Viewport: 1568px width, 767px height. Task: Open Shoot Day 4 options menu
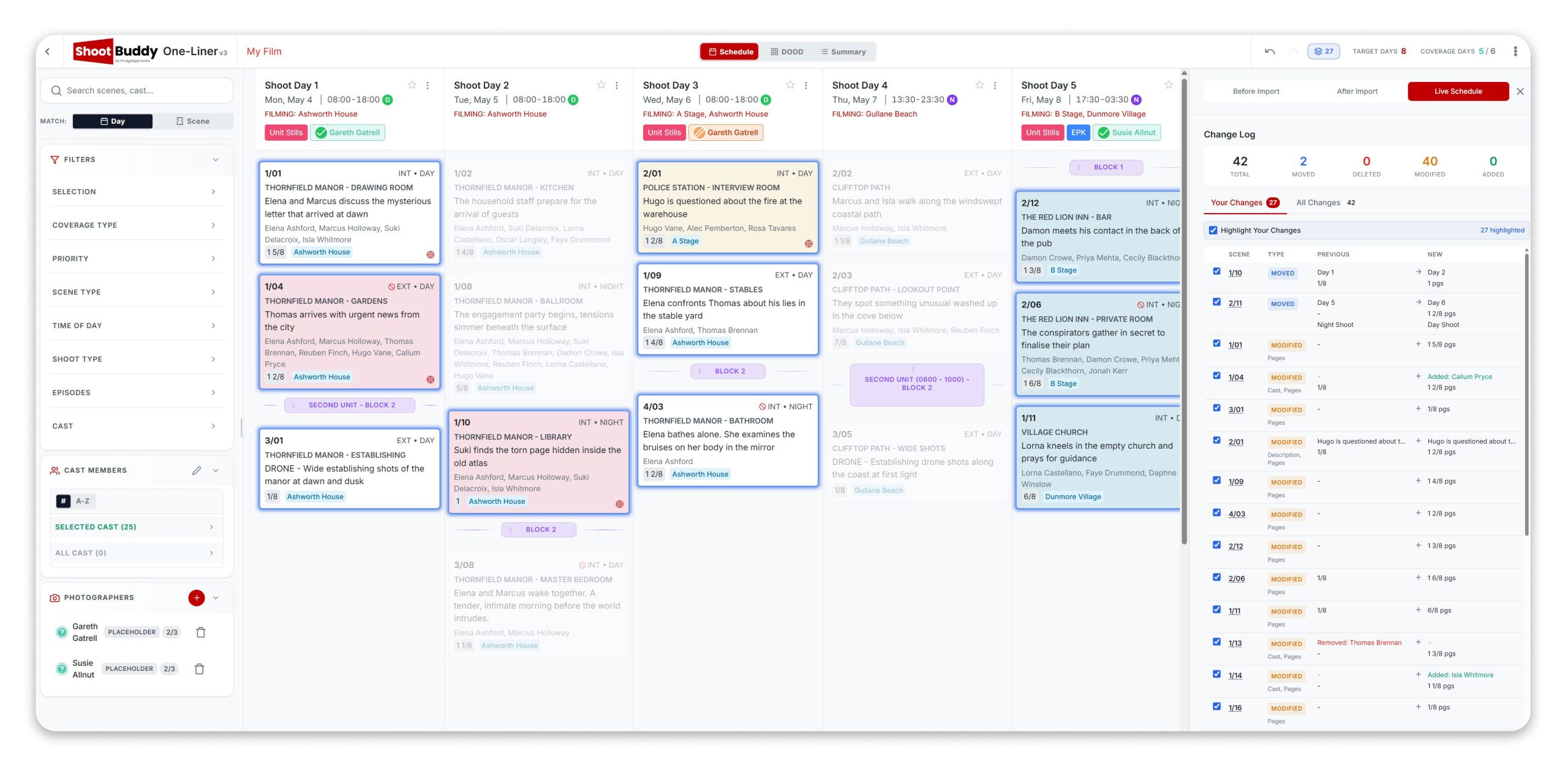(x=995, y=85)
